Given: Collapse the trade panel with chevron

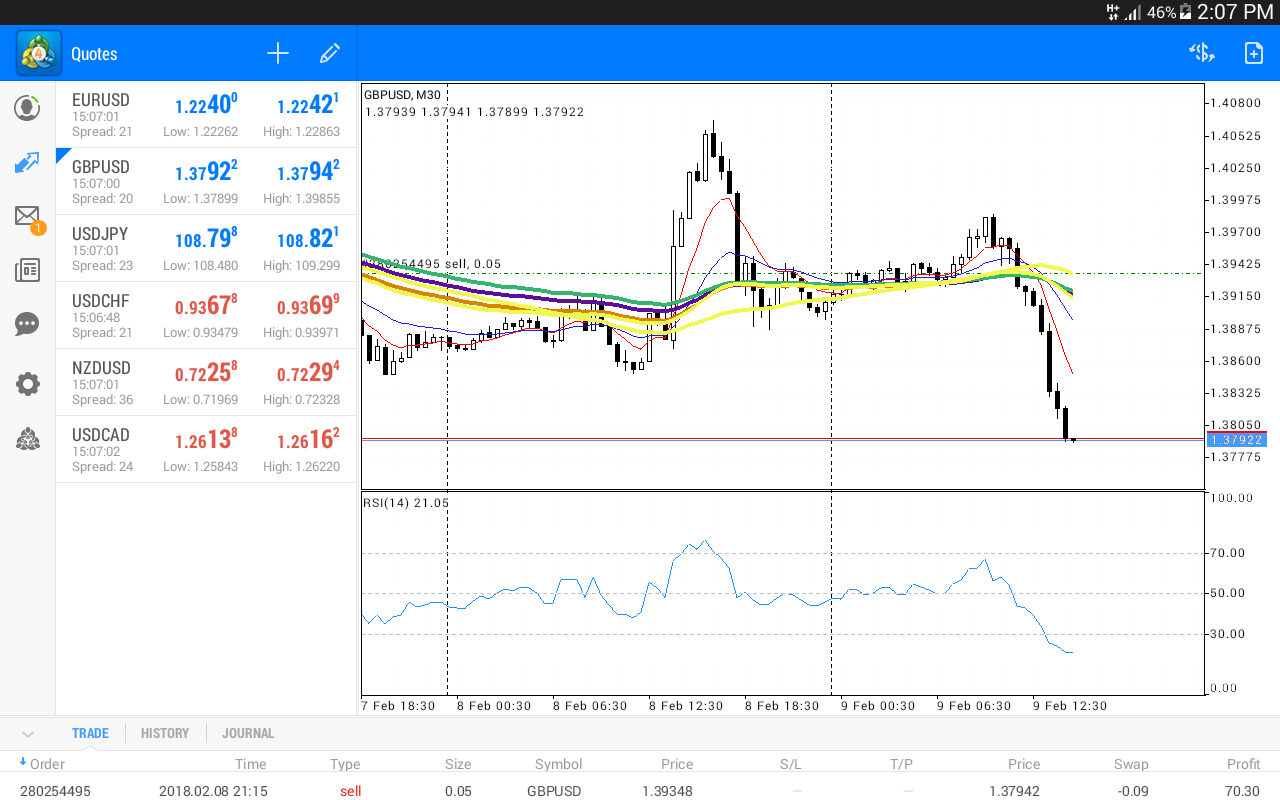Looking at the screenshot, I should click(x=27, y=734).
